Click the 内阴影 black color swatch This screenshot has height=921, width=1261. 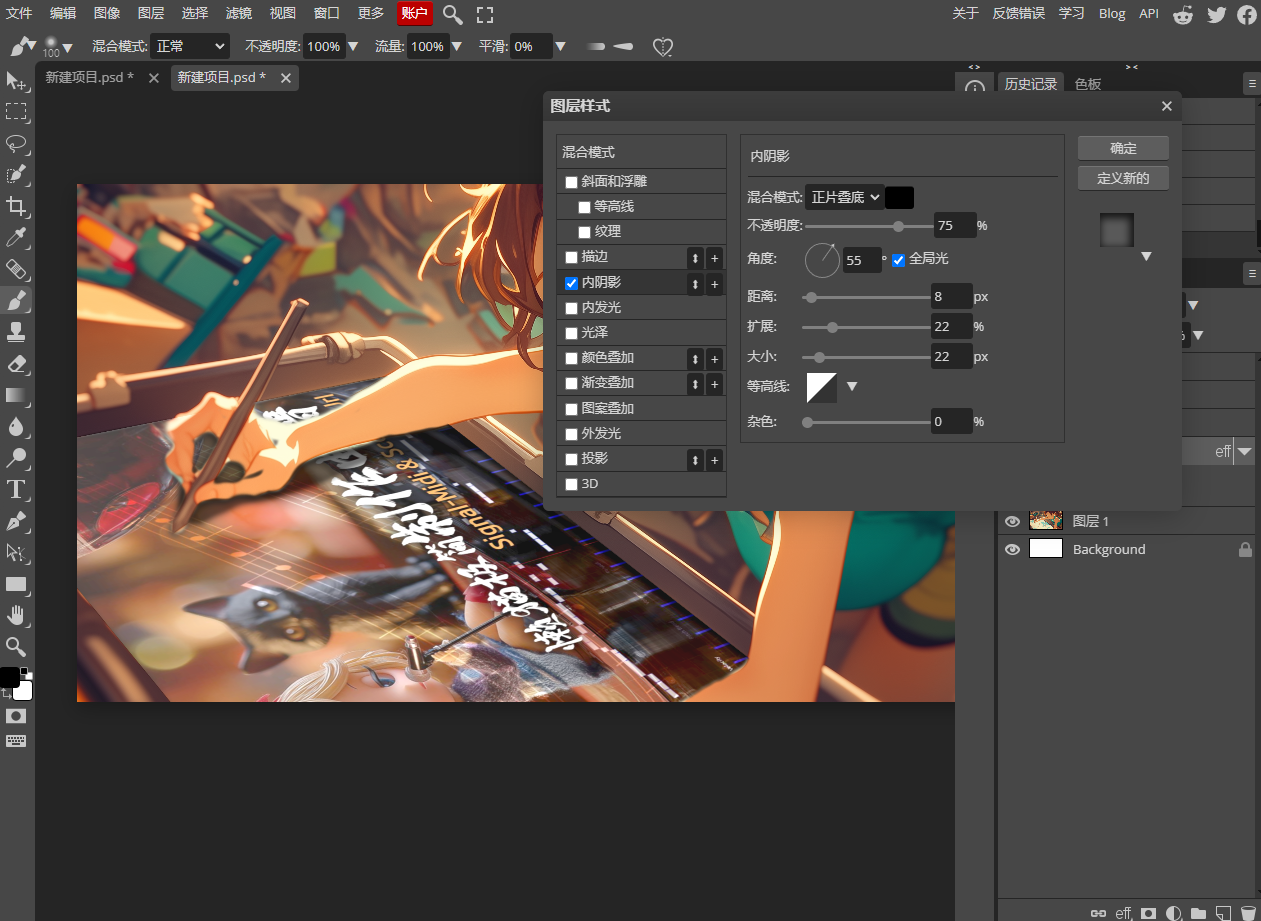[x=899, y=197]
